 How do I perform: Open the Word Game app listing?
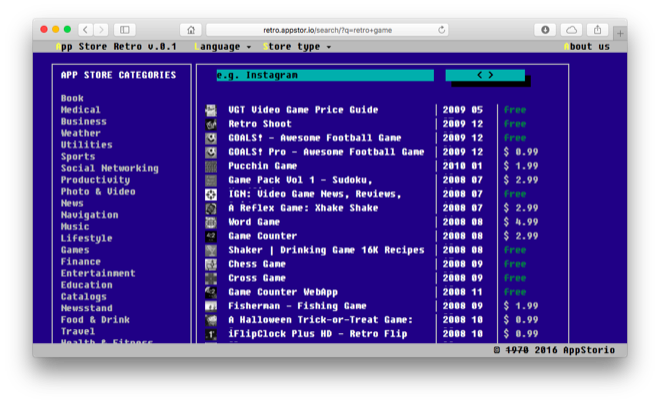[x=254, y=222]
